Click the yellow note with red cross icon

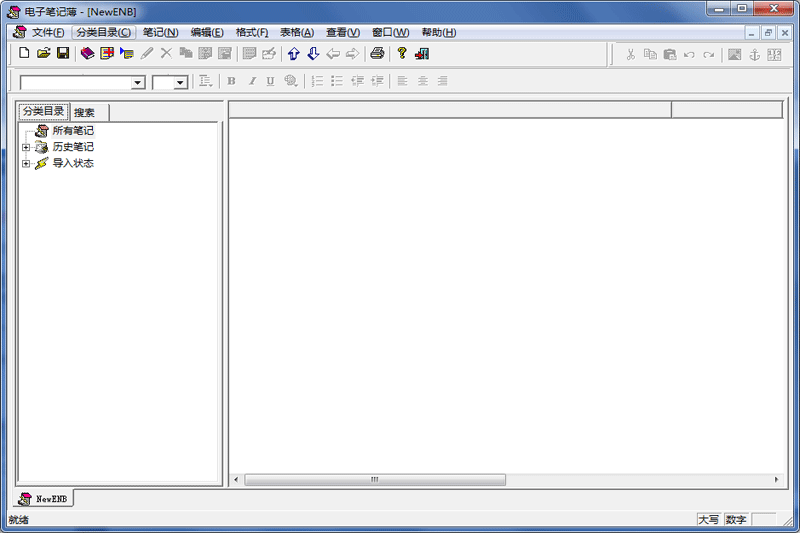pos(107,53)
